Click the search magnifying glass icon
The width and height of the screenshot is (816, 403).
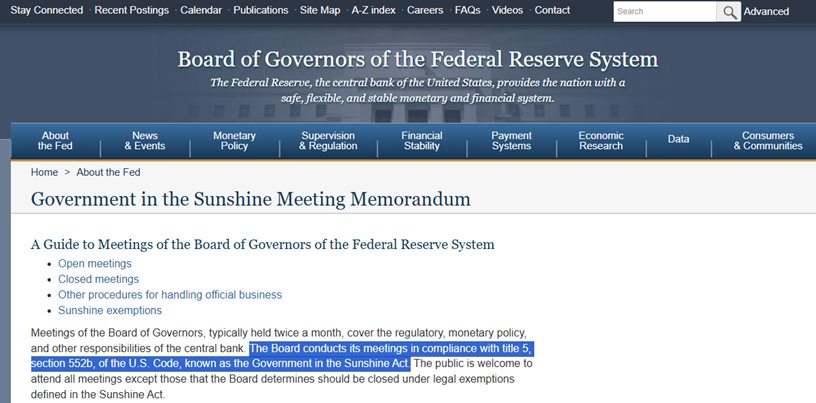tap(729, 11)
